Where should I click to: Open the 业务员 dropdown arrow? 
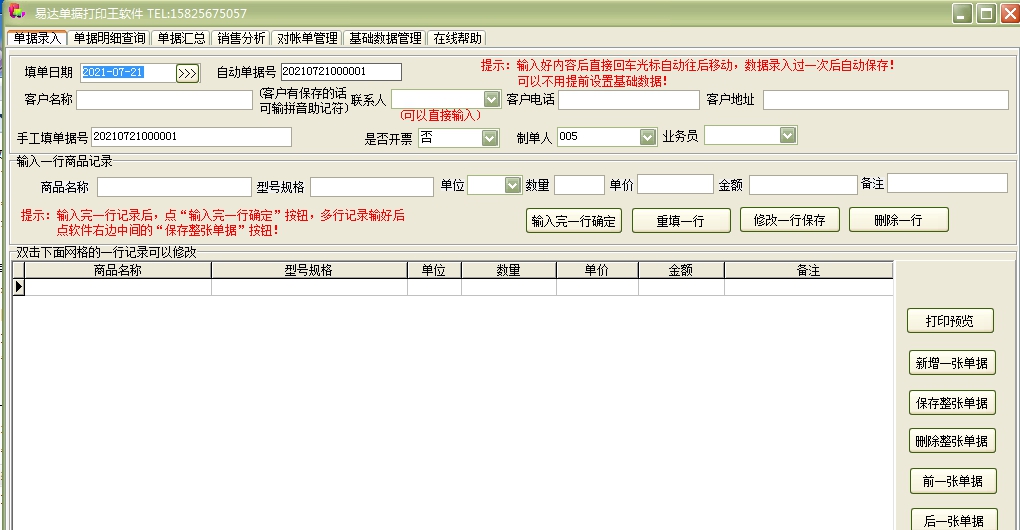pyautogui.click(x=788, y=135)
